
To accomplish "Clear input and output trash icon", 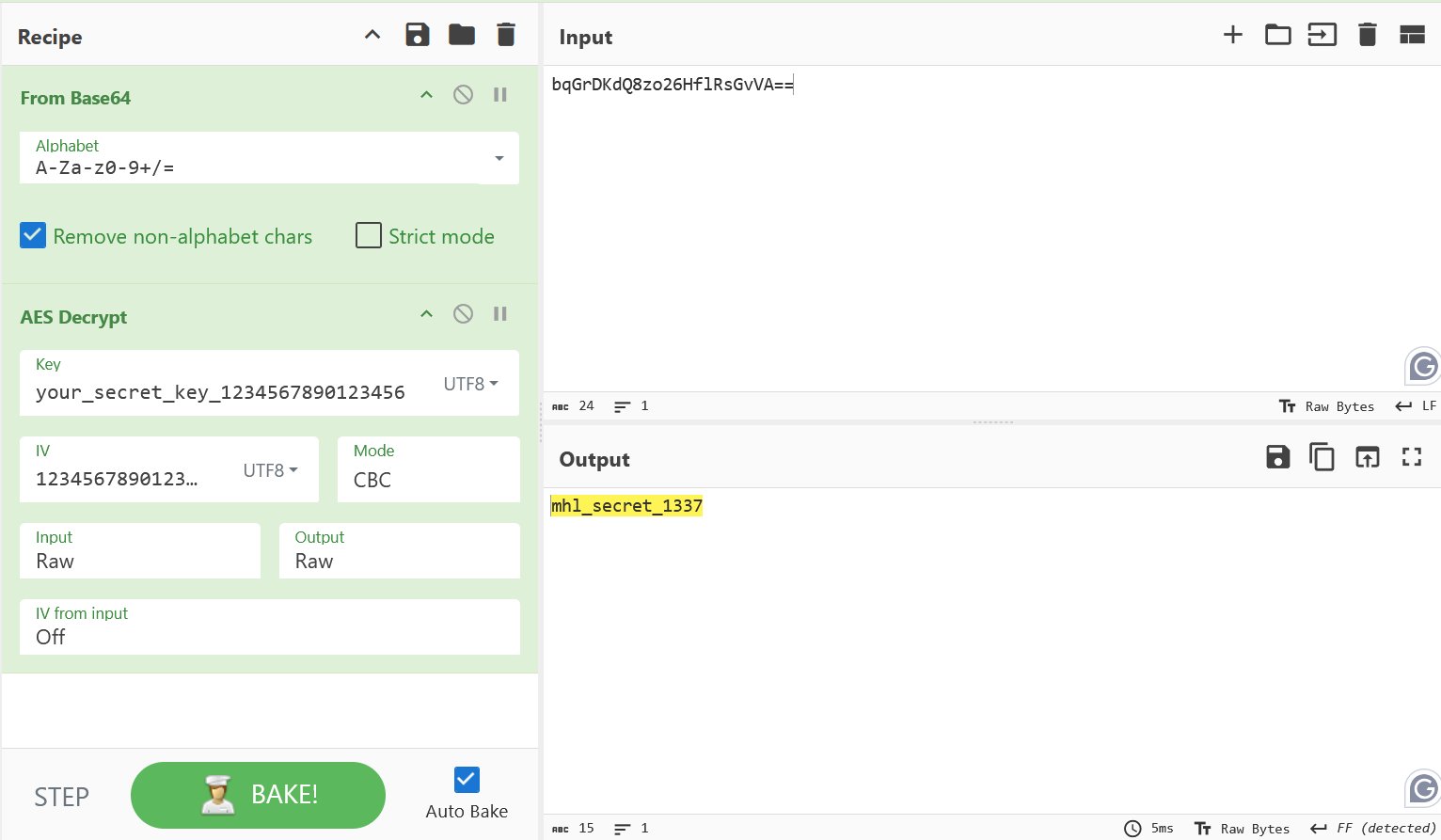I will tap(1368, 35).
